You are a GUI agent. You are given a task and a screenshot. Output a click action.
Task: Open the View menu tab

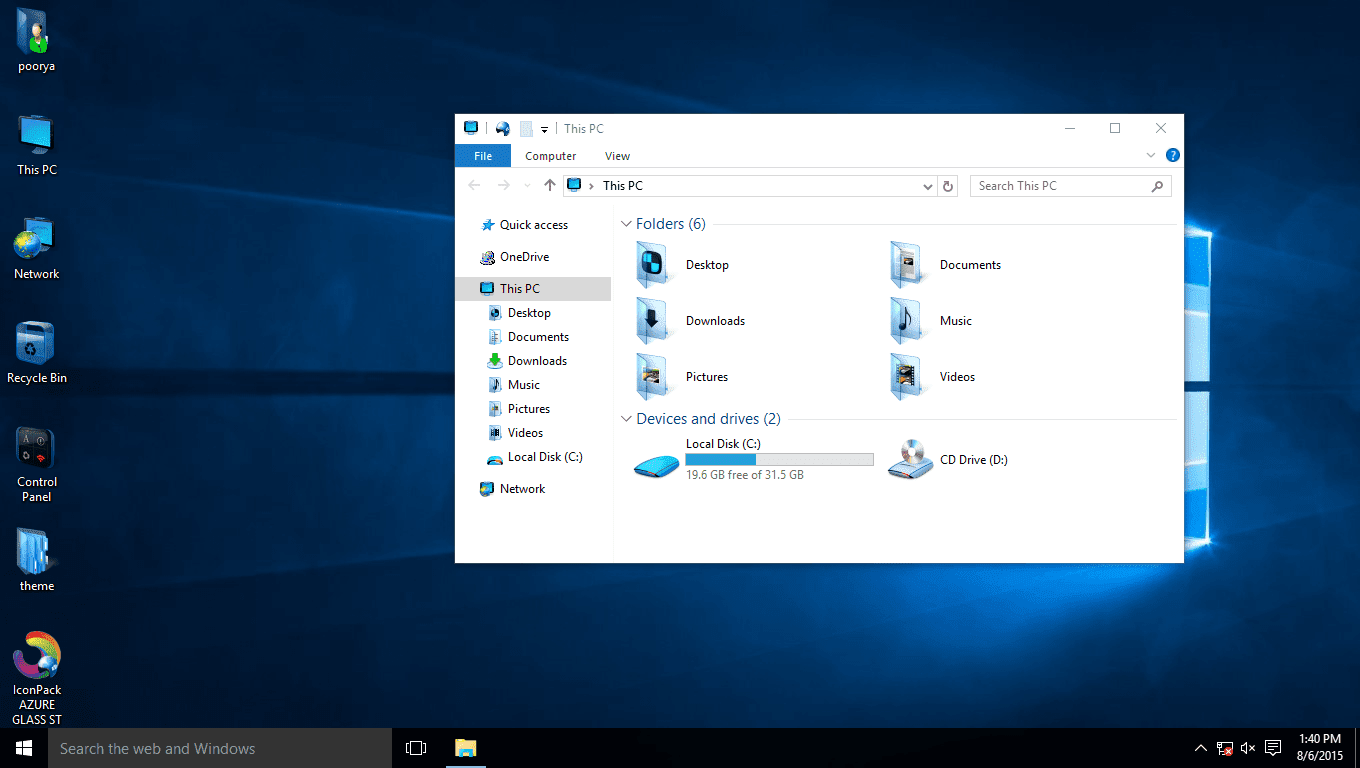[617, 155]
